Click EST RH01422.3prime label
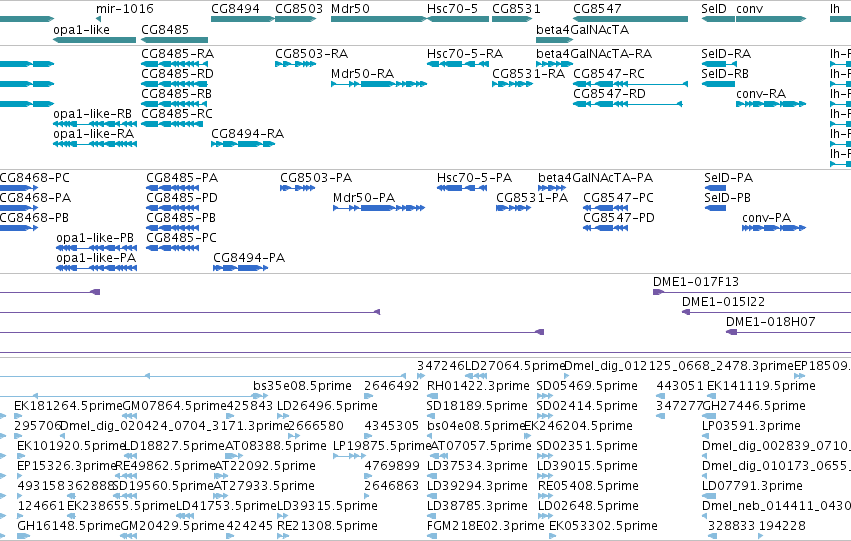851x541 pixels. 478,386
